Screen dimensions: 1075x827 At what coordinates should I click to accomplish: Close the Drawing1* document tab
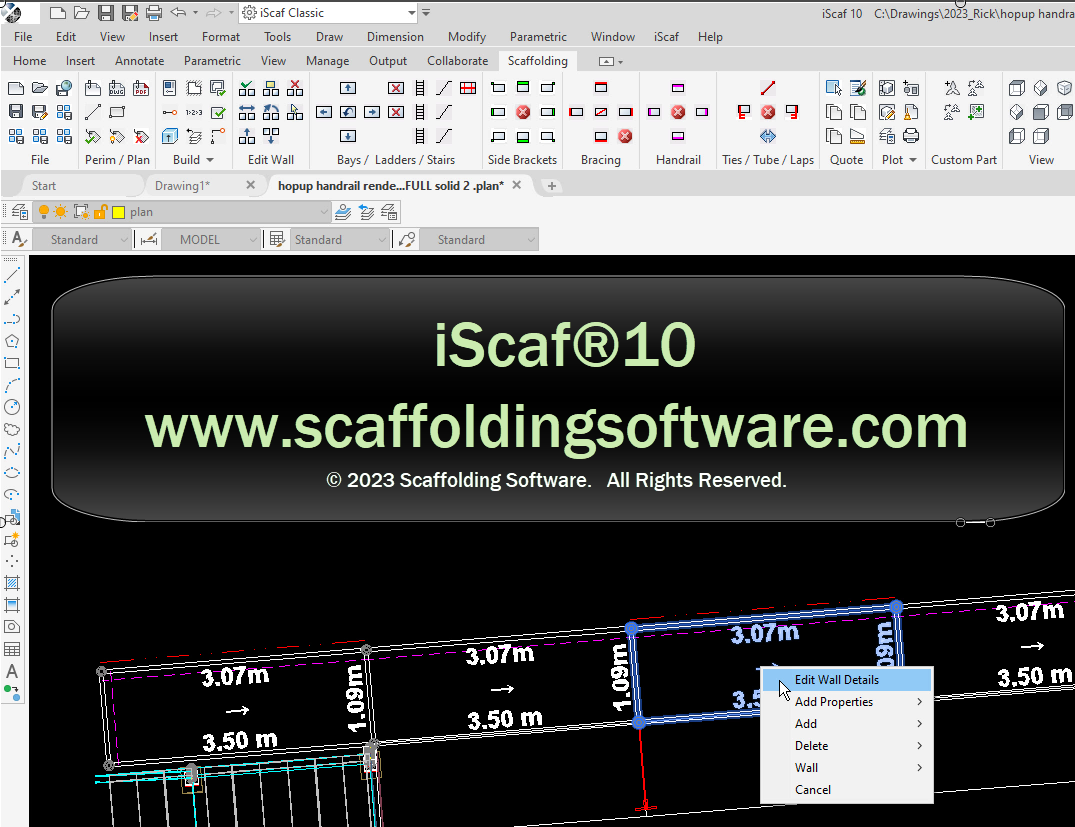coord(250,185)
